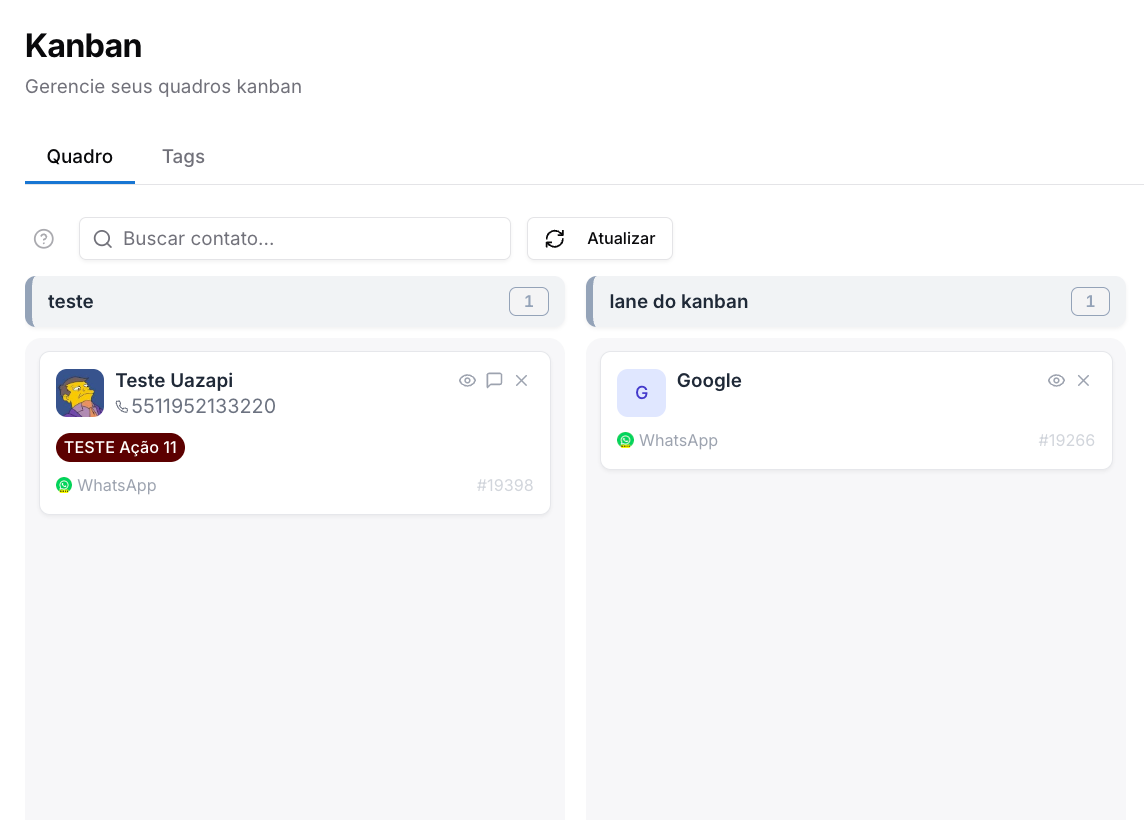The height and width of the screenshot is (820, 1144).
Task: Click the help question mark icon
Action: point(44,239)
